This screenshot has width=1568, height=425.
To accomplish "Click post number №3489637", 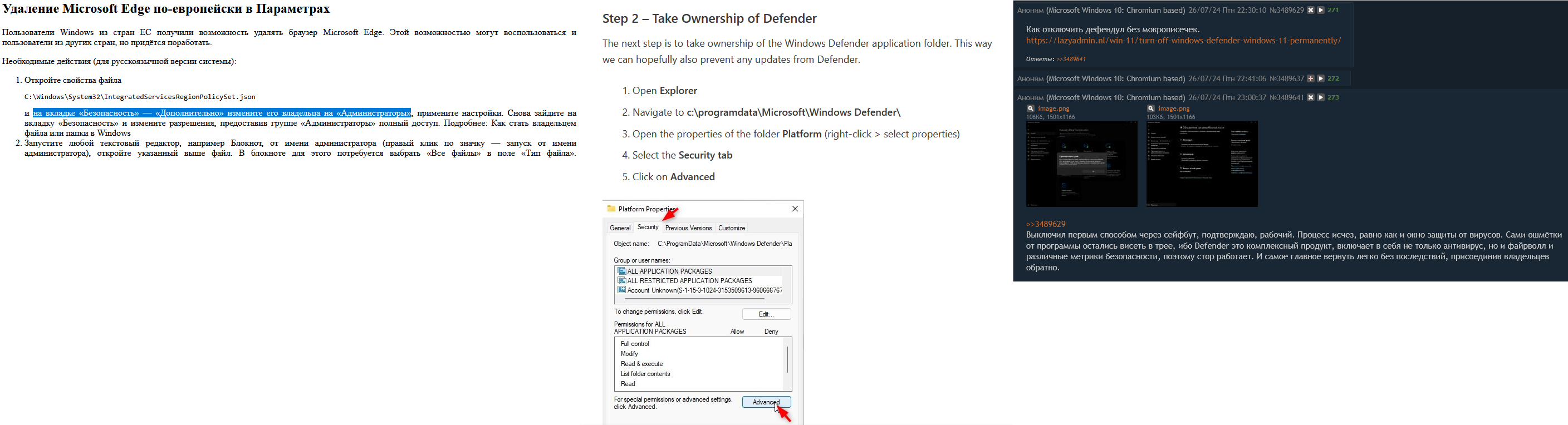I will pyautogui.click(x=1286, y=78).
